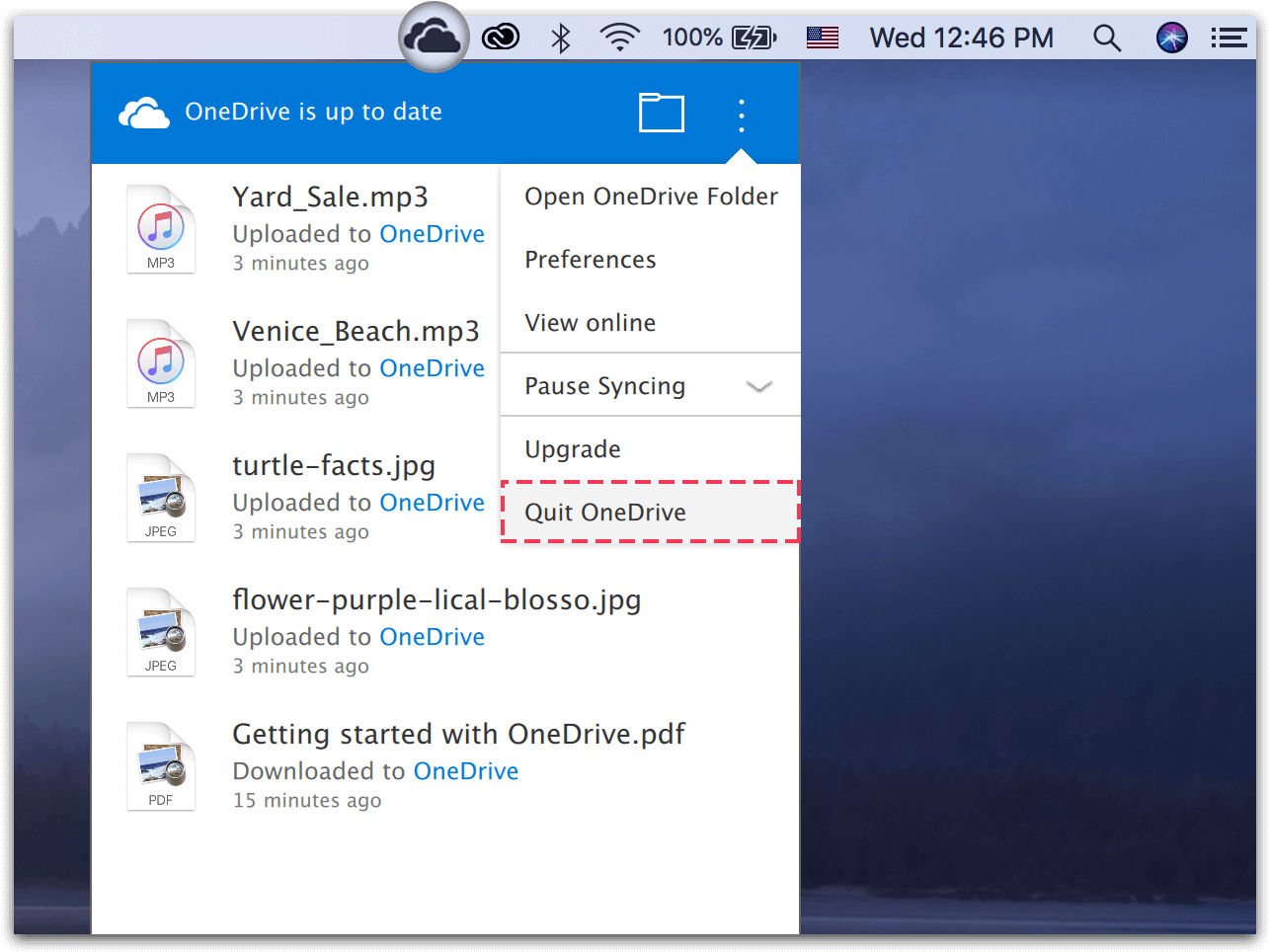
Task: Choose Open OneDrive Folder from menu
Action: (651, 197)
